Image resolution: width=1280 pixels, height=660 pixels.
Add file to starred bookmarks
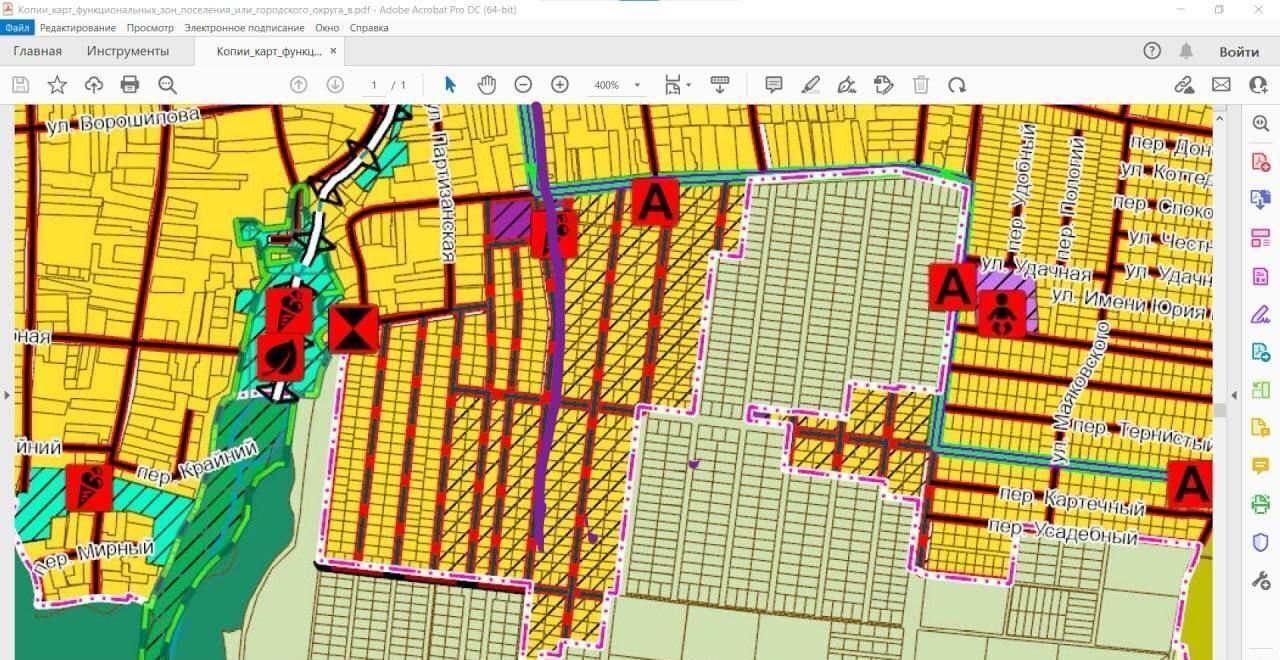[57, 85]
